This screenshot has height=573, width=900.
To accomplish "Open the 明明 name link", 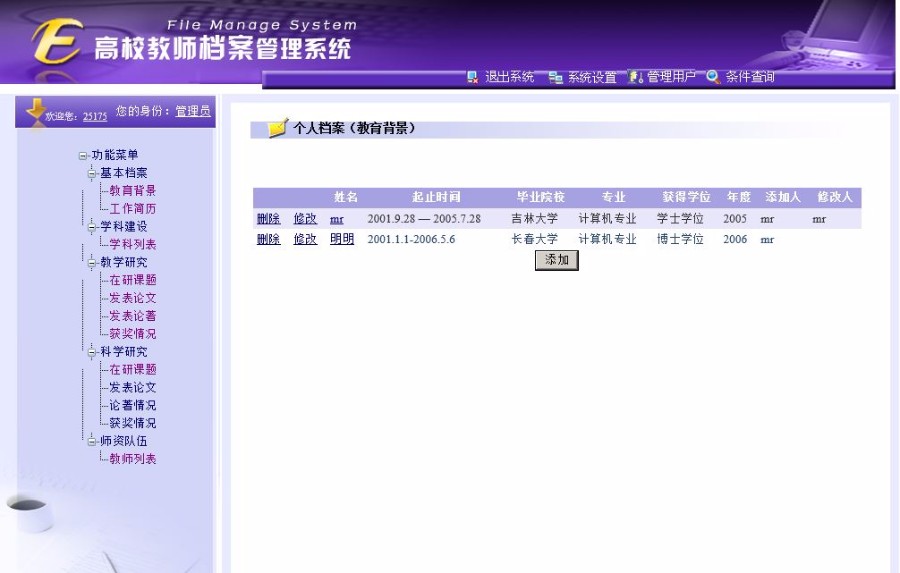I will click(342, 239).
